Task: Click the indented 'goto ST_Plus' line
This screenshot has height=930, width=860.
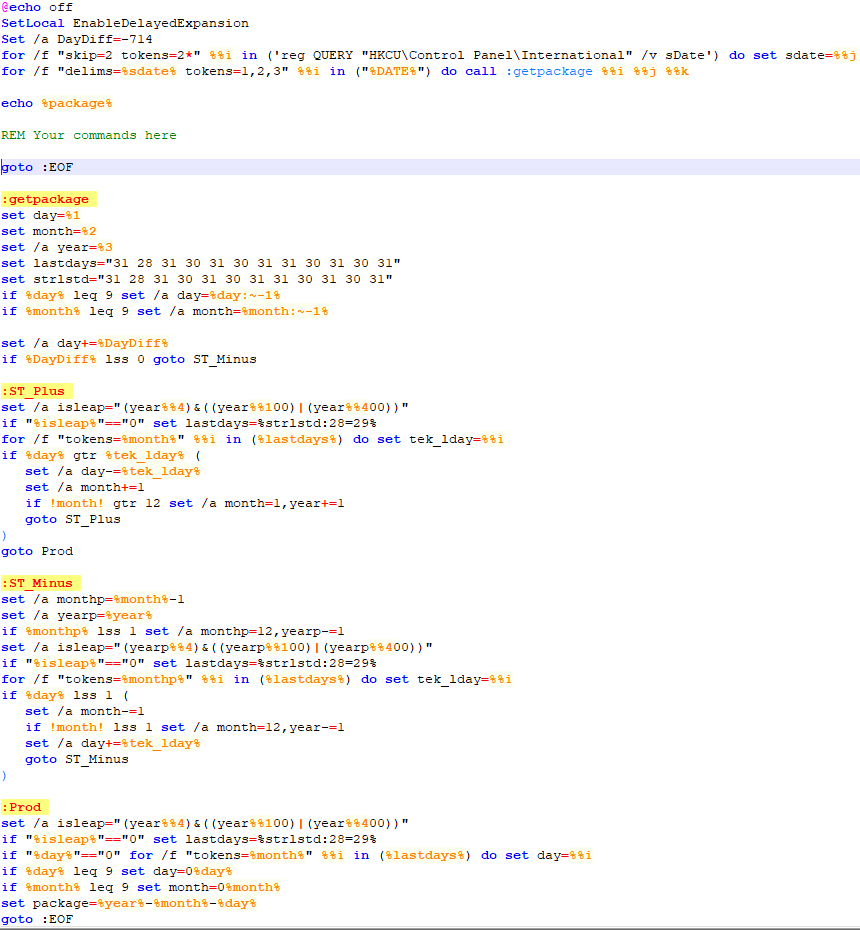Action: (x=72, y=520)
